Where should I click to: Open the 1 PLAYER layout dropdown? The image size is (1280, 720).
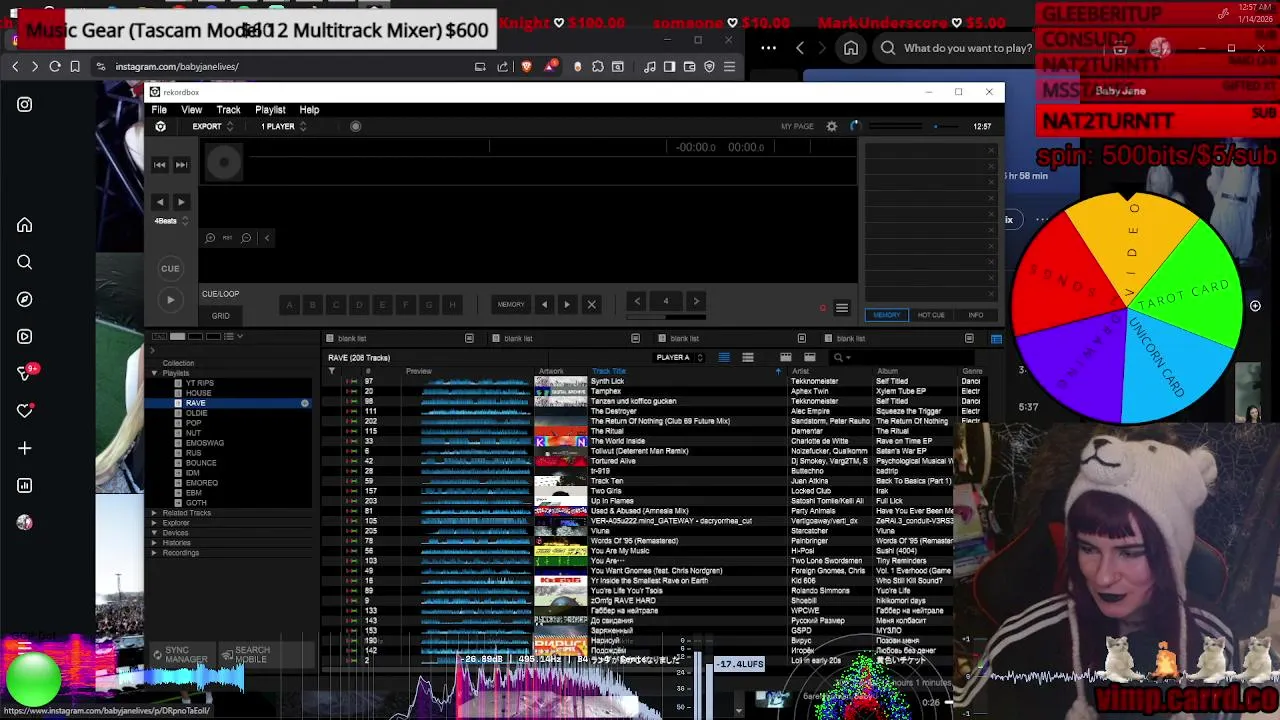tap(283, 126)
